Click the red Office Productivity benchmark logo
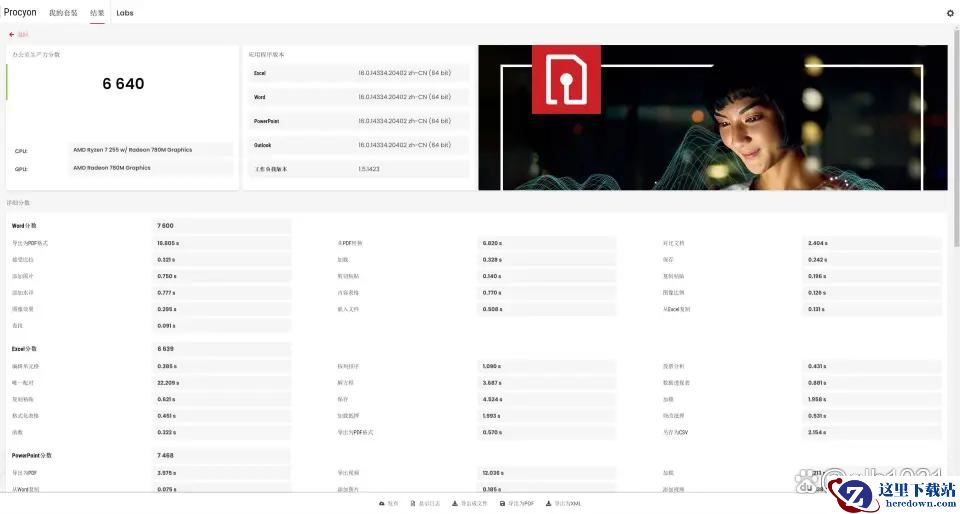 (566, 79)
